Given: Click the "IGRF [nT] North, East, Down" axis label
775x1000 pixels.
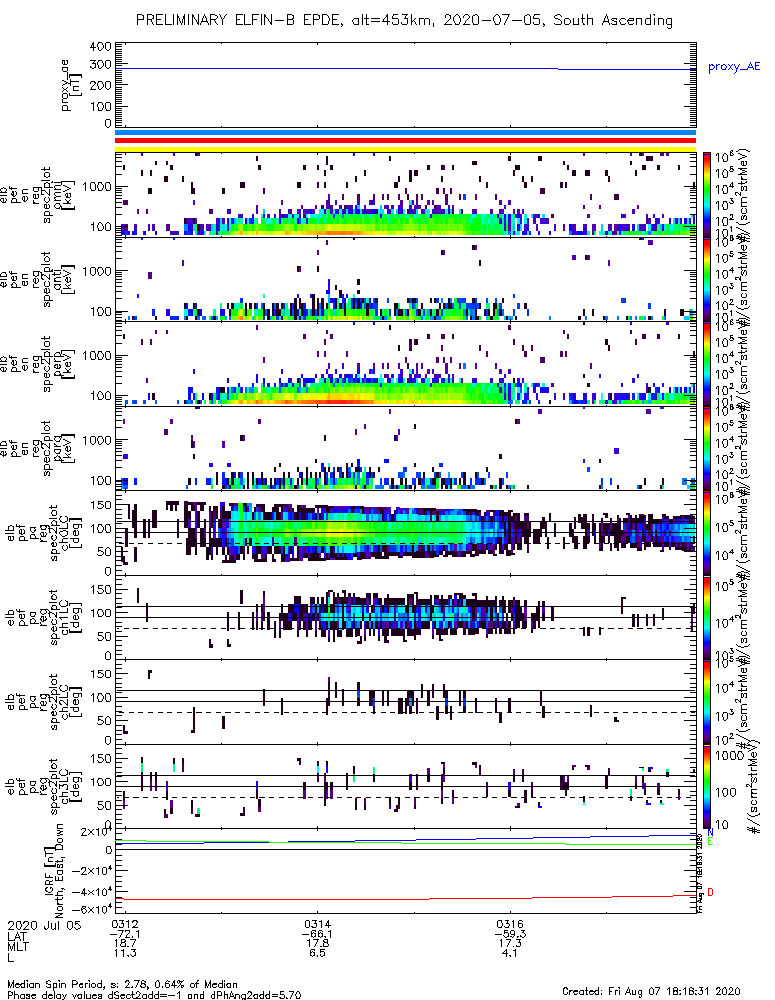Looking at the screenshot, I should point(53,869).
